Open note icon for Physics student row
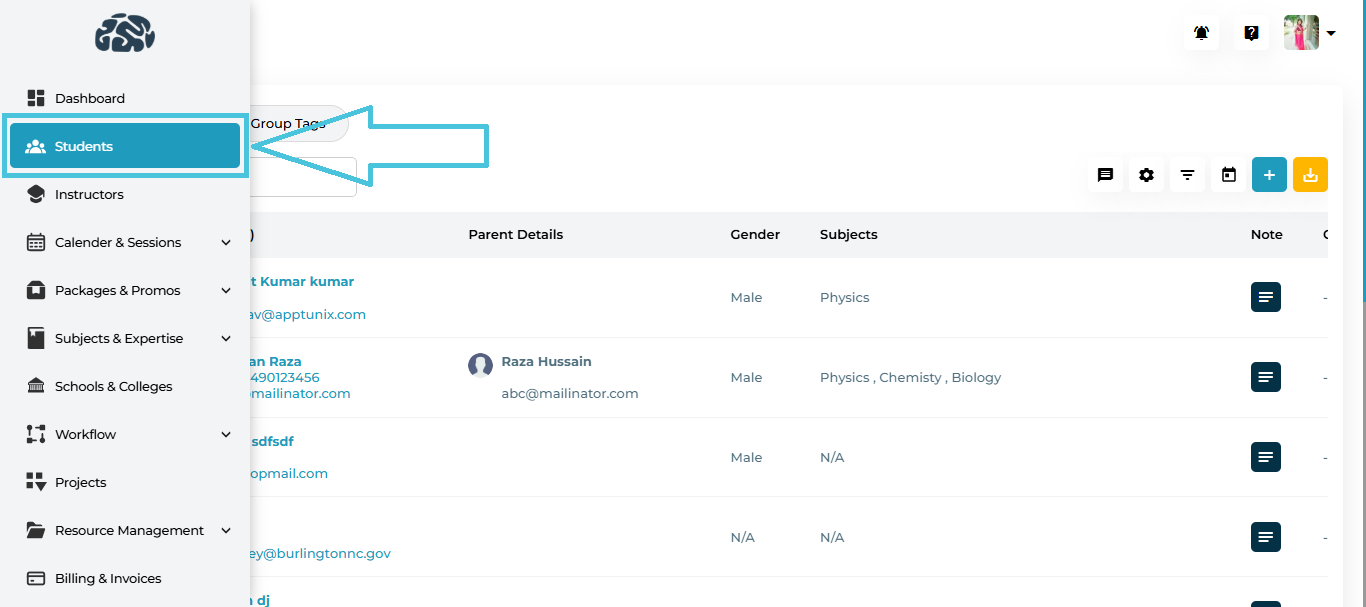Viewport: 1366px width, 607px height. click(x=1266, y=297)
